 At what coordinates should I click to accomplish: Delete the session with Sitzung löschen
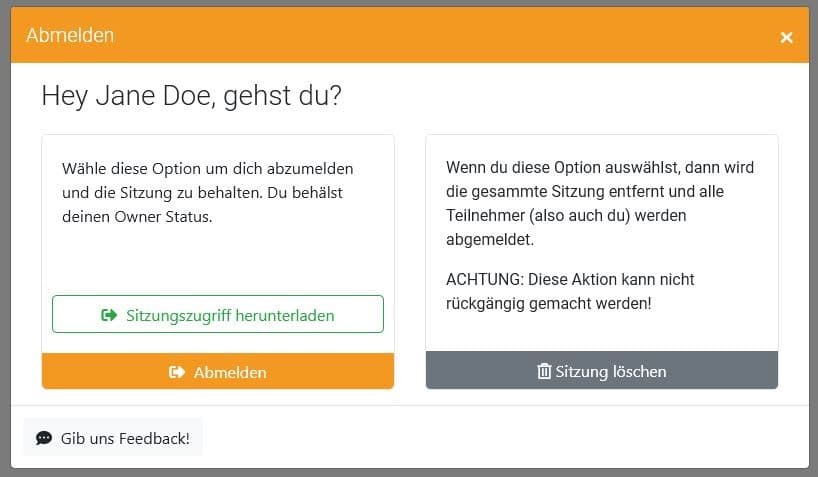pos(602,371)
